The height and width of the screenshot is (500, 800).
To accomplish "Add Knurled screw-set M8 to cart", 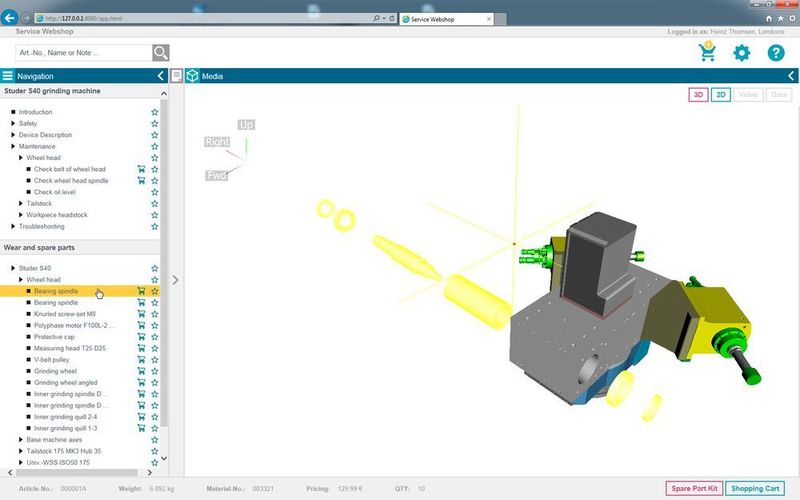I will (x=141, y=314).
